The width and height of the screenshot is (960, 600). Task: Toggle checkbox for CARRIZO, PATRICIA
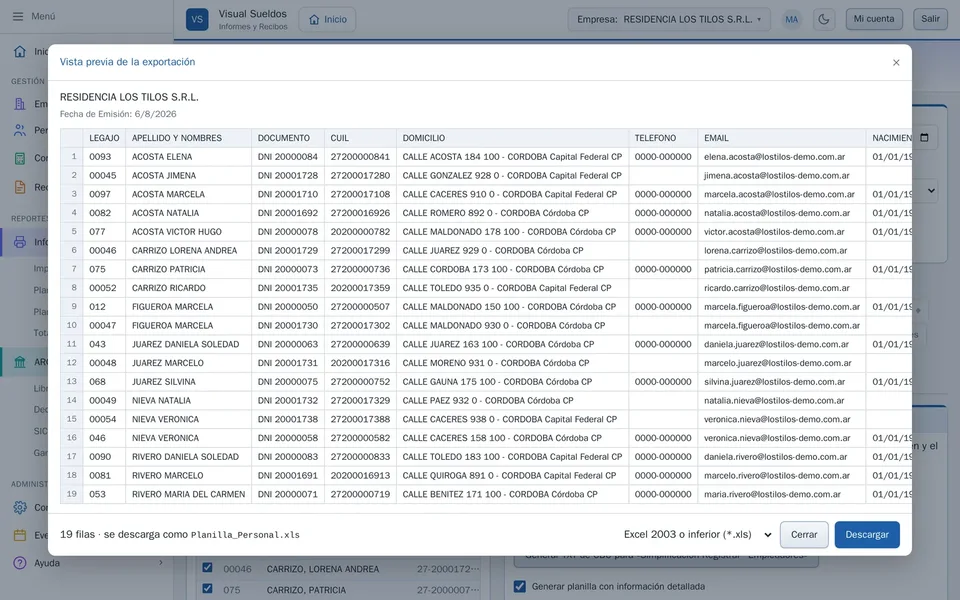(x=208, y=588)
